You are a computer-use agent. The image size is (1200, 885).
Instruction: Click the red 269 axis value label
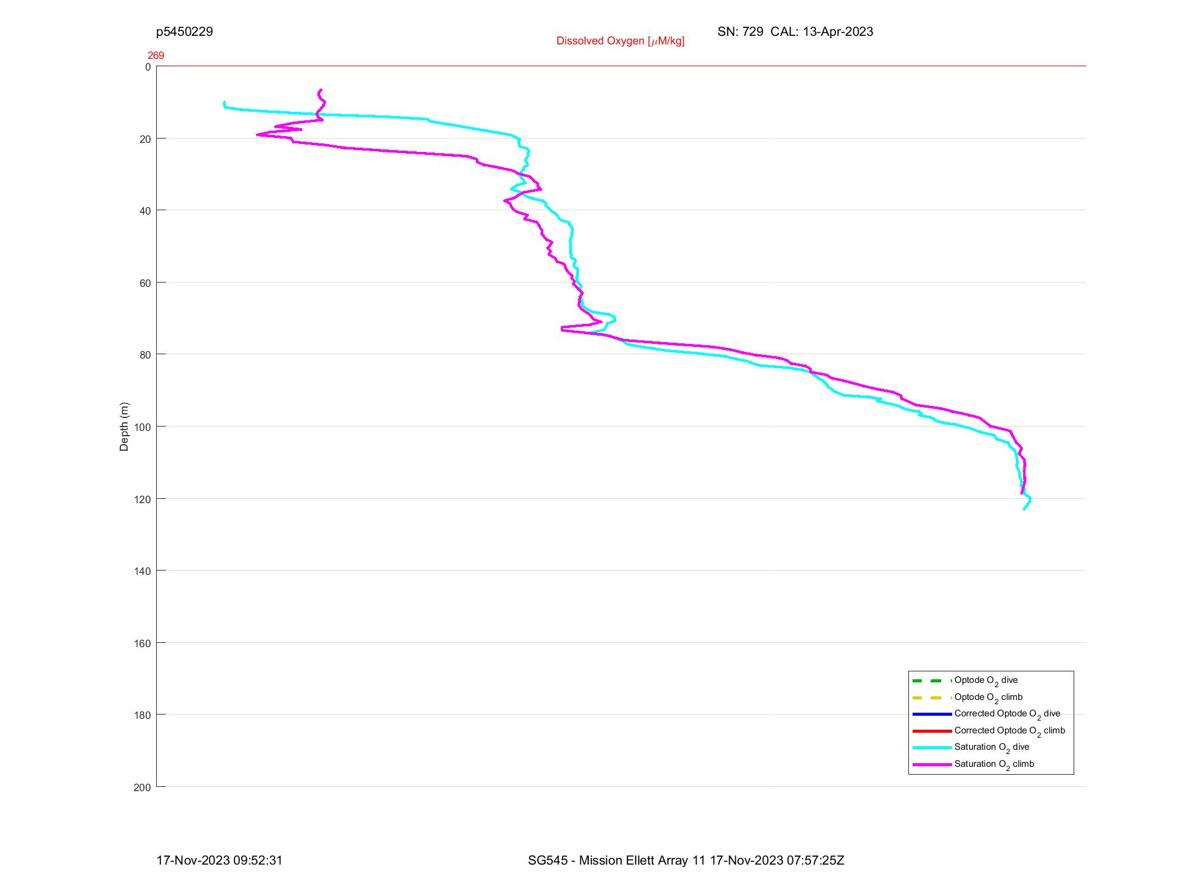(156, 56)
